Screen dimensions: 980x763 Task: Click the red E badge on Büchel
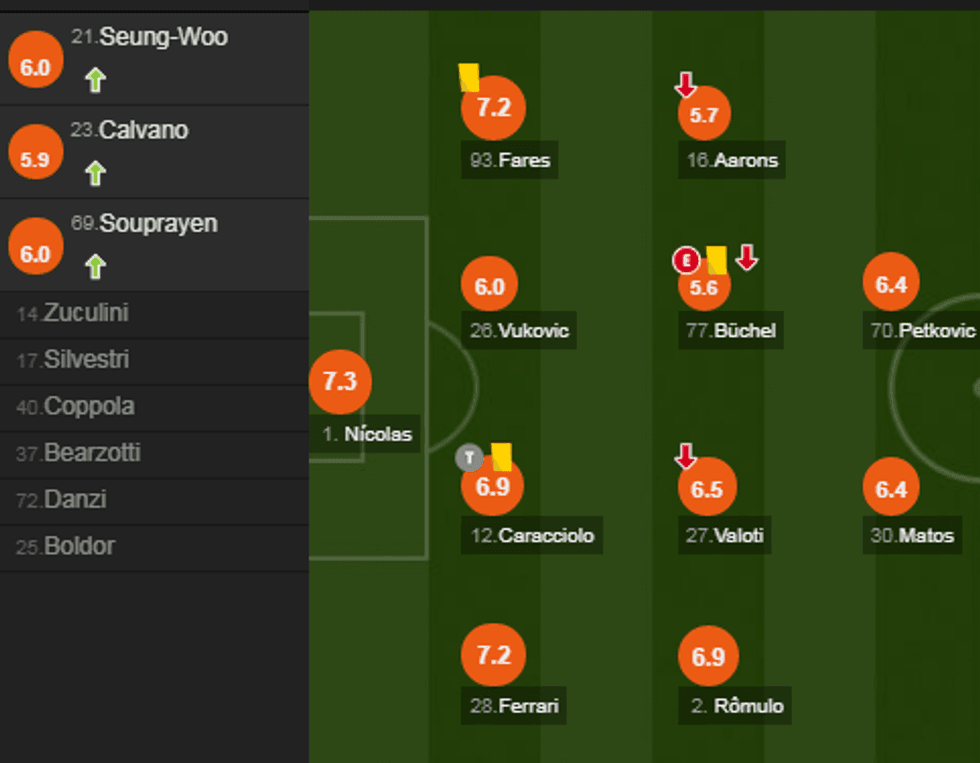[x=685, y=261]
